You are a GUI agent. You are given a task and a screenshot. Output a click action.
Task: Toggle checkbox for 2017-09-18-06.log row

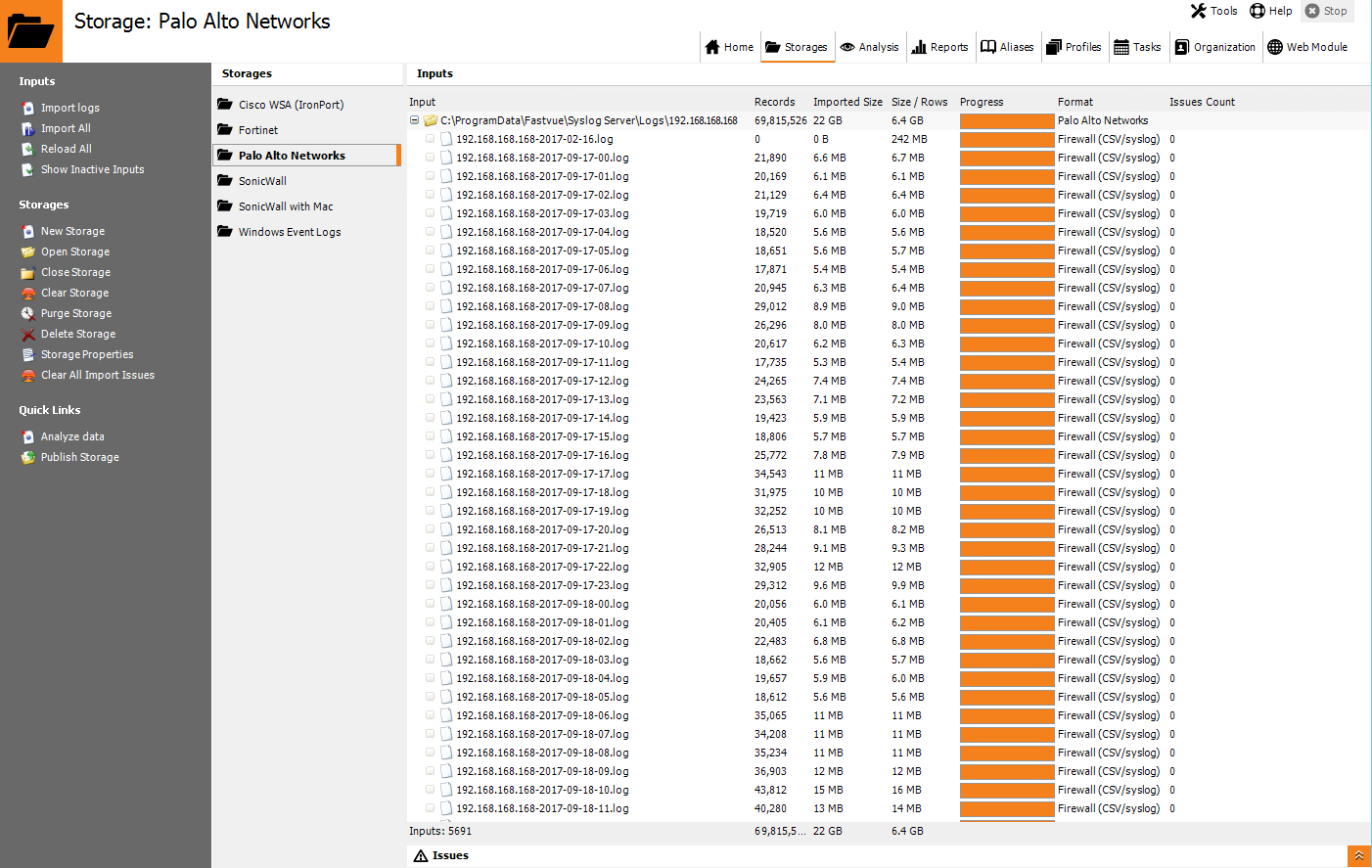point(430,715)
